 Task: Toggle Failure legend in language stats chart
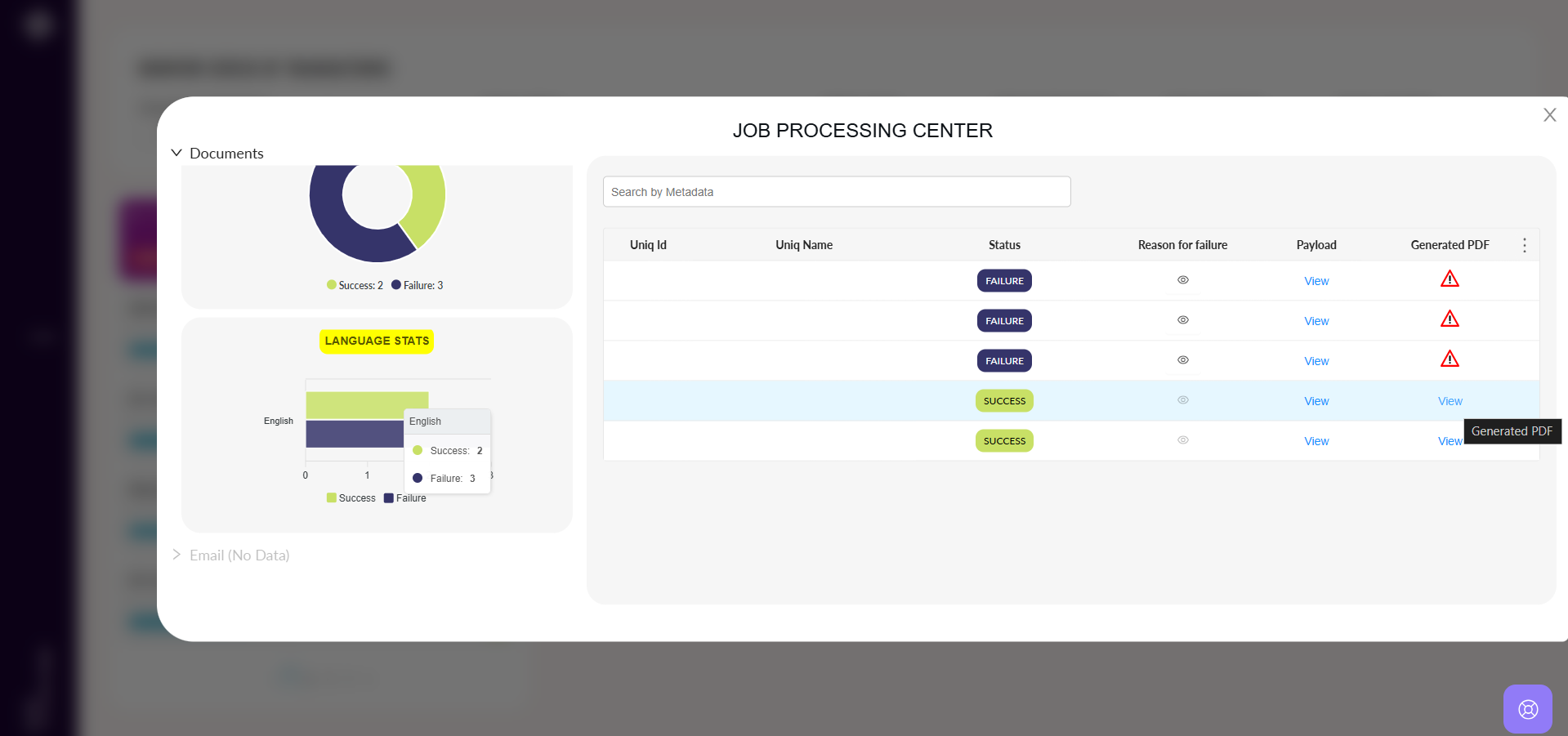405,498
